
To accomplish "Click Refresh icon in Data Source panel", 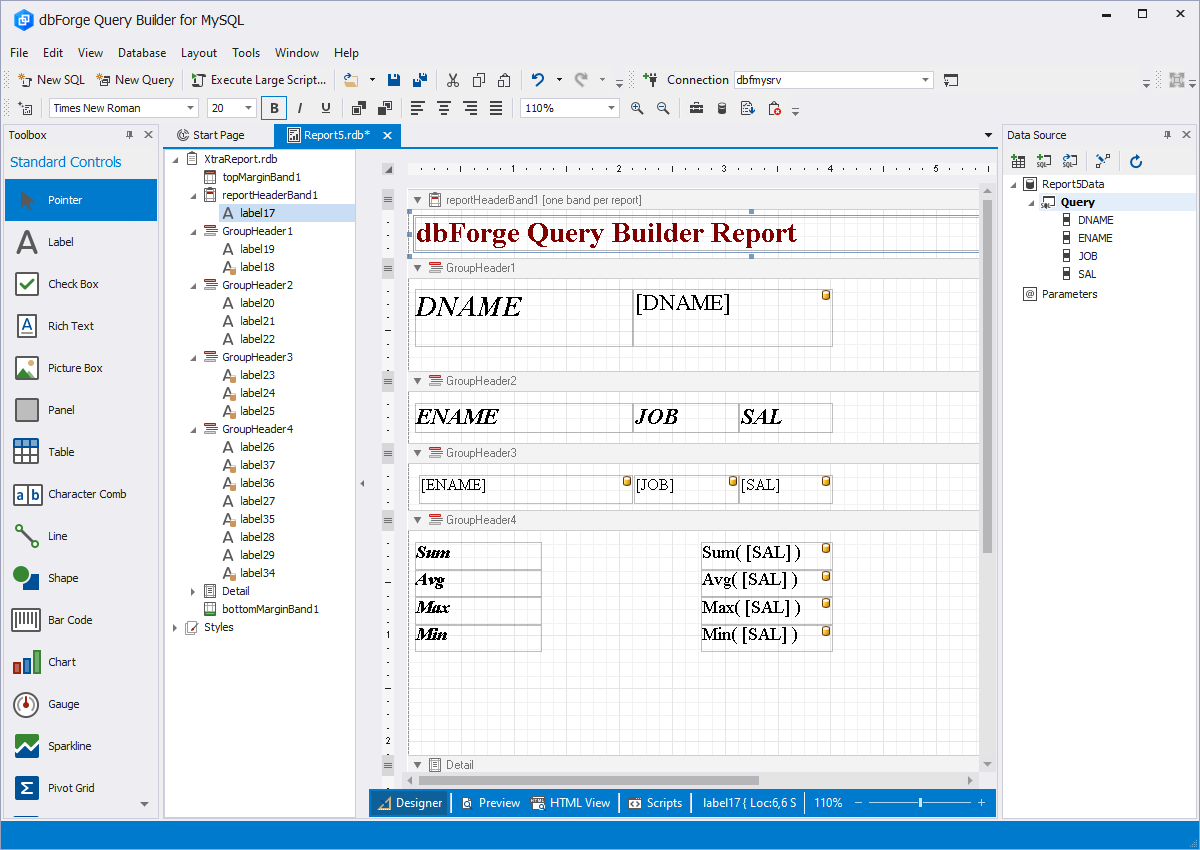I will [1136, 161].
